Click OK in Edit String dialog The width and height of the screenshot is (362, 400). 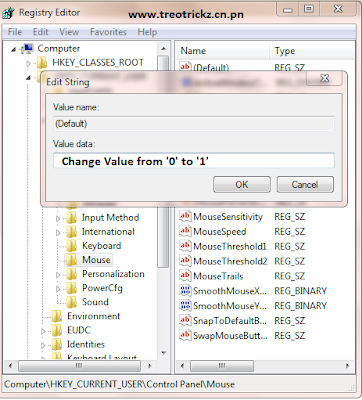[242, 184]
